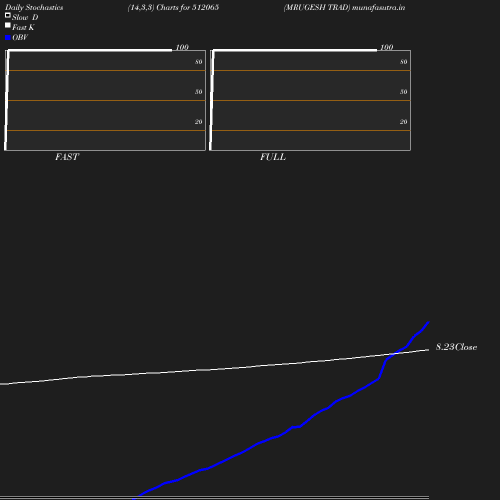Click the '20' level in FAST chart
Image resolution: width=500 pixels, height=500 pixels.
[x=199, y=122]
